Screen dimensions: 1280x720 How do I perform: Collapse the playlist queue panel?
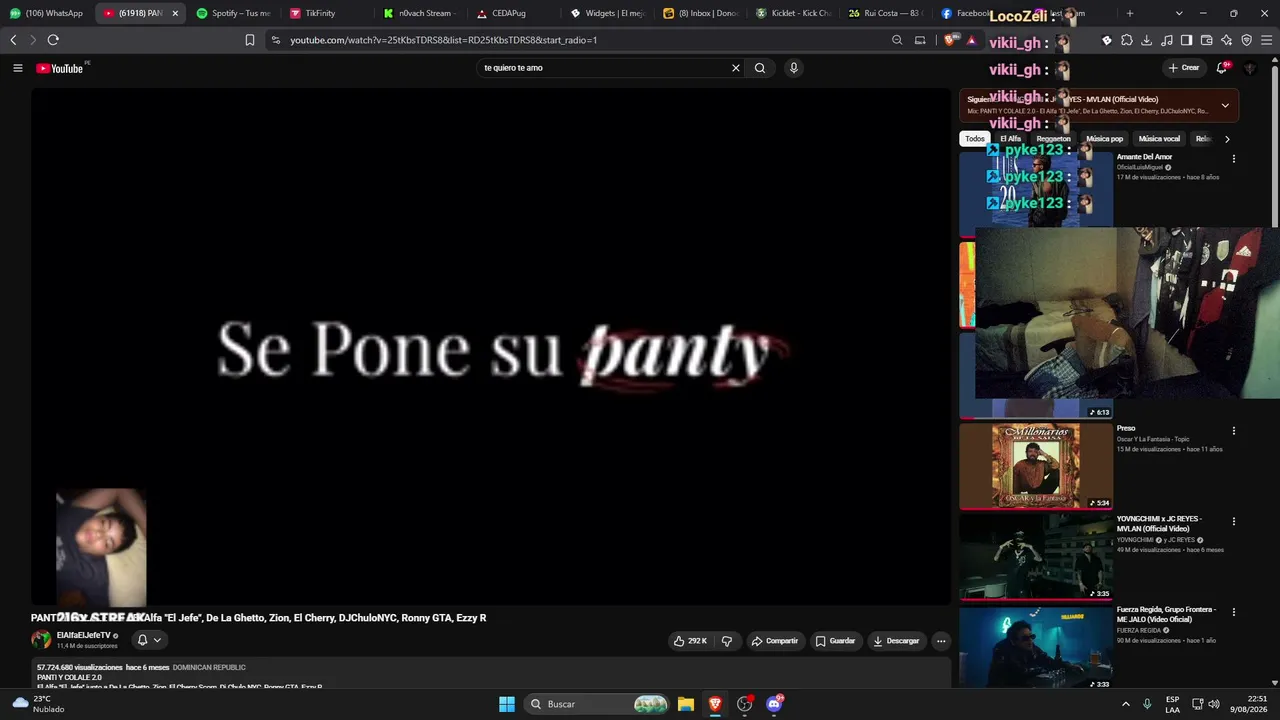1225,105
